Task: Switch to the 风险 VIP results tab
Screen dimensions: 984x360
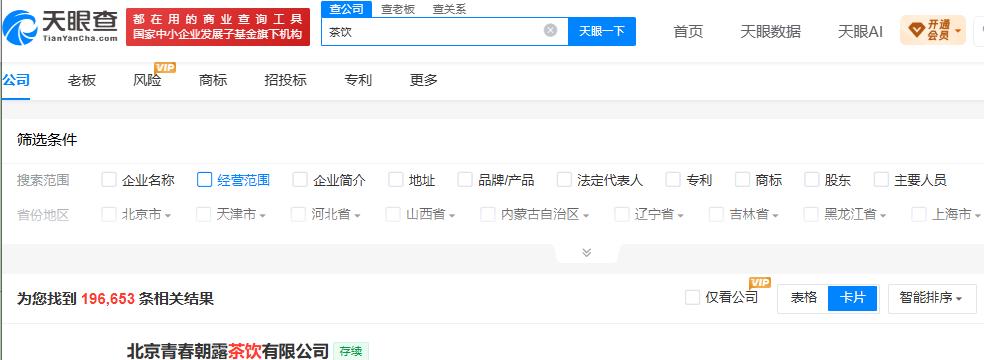Action: (x=147, y=80)
